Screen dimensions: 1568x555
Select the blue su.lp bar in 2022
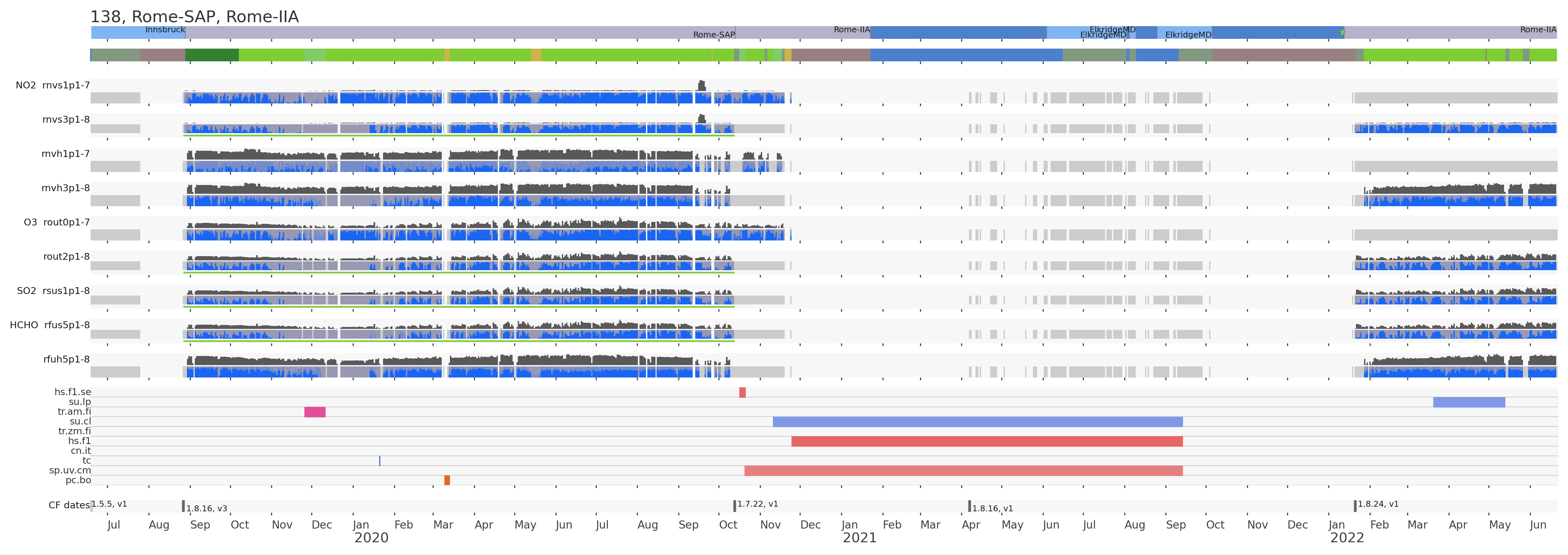(1469, 402)
